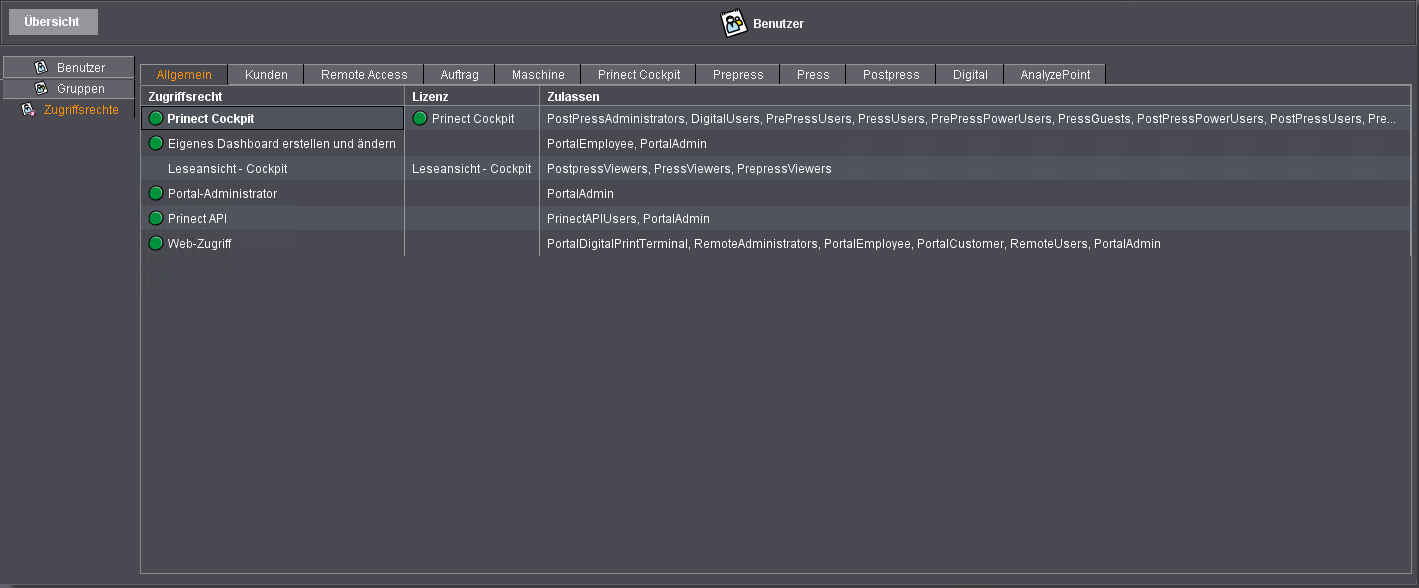Click the Gruppen icon in the left sidebar
This screenshot has height=588, width=1419.
41,88
